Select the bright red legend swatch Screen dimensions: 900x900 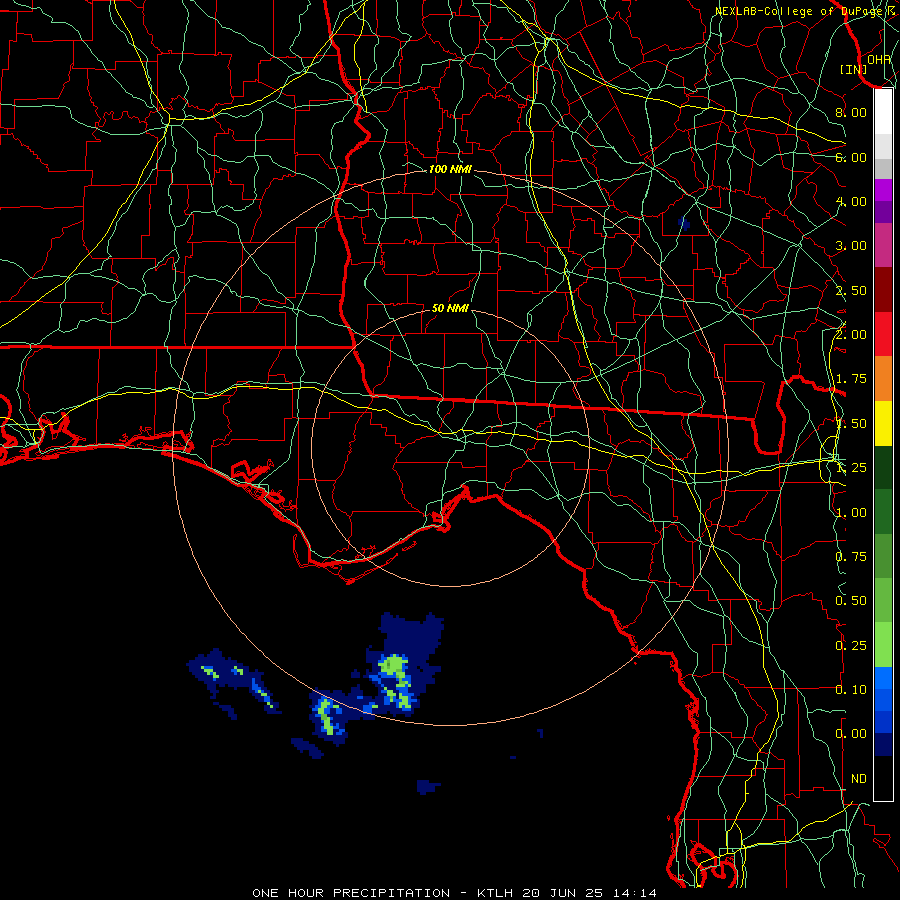pos(883,334)
